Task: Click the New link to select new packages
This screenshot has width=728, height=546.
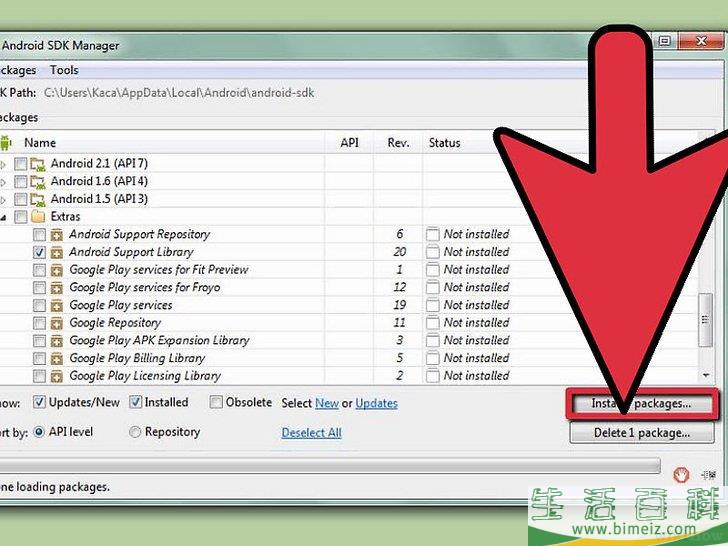Action: (327, 403)
